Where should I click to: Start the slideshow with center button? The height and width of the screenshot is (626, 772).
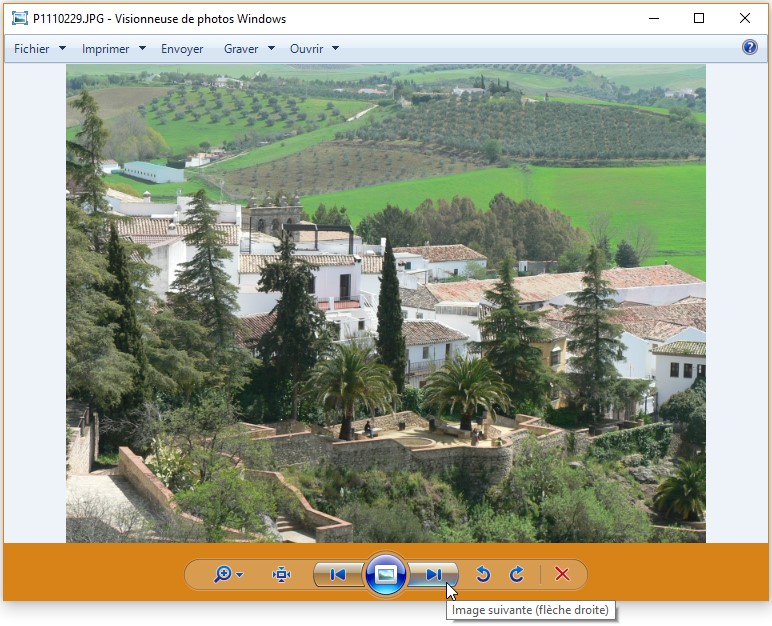click(x=386, y=574)
